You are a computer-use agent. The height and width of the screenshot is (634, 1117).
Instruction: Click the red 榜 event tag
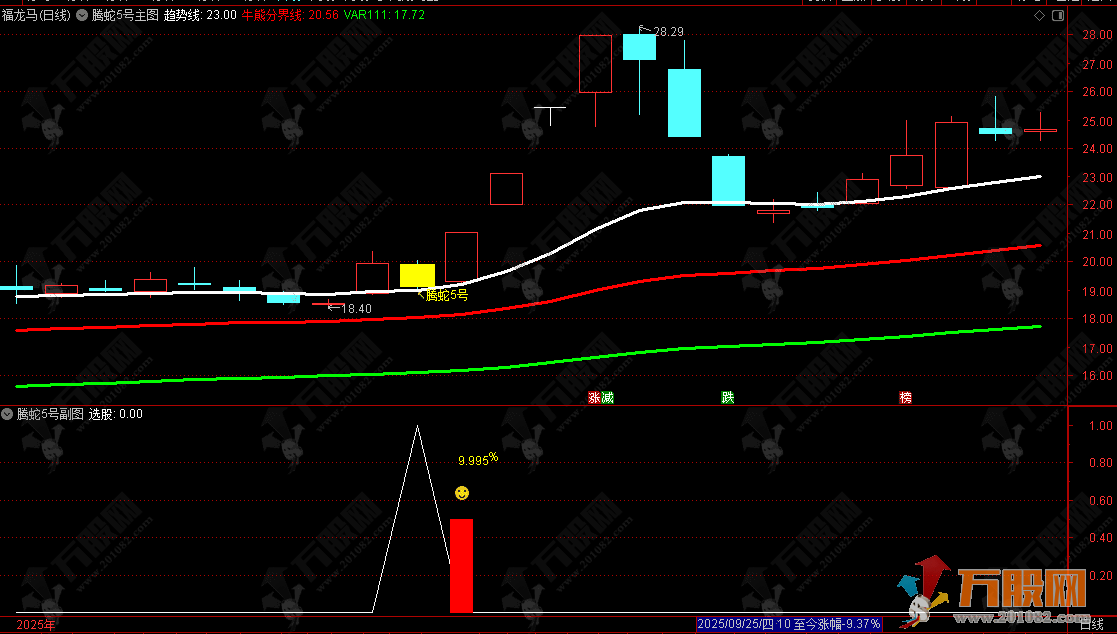coord(905,397)
